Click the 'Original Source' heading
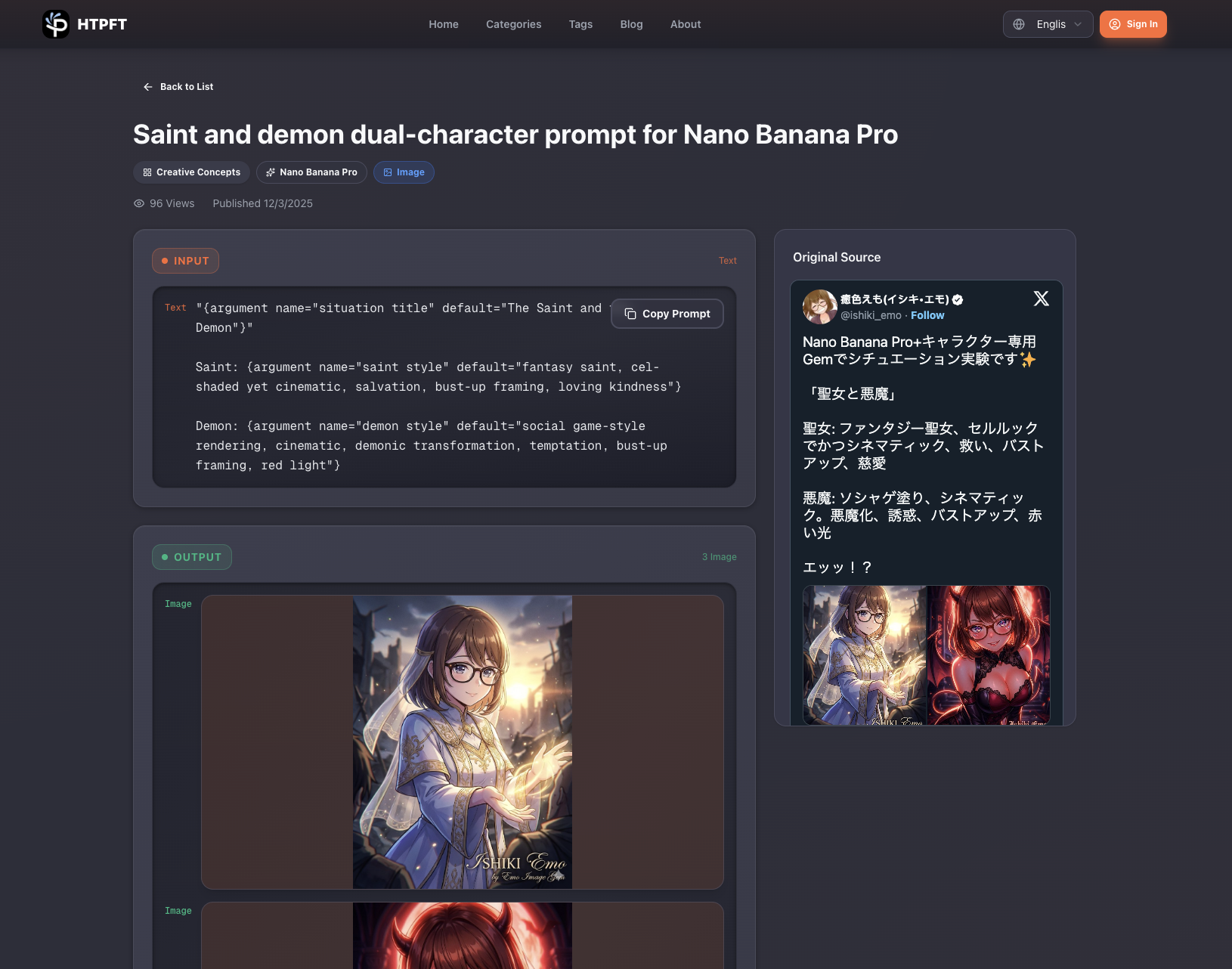This screenshot has height=969, width=1232. click(837, 257)
